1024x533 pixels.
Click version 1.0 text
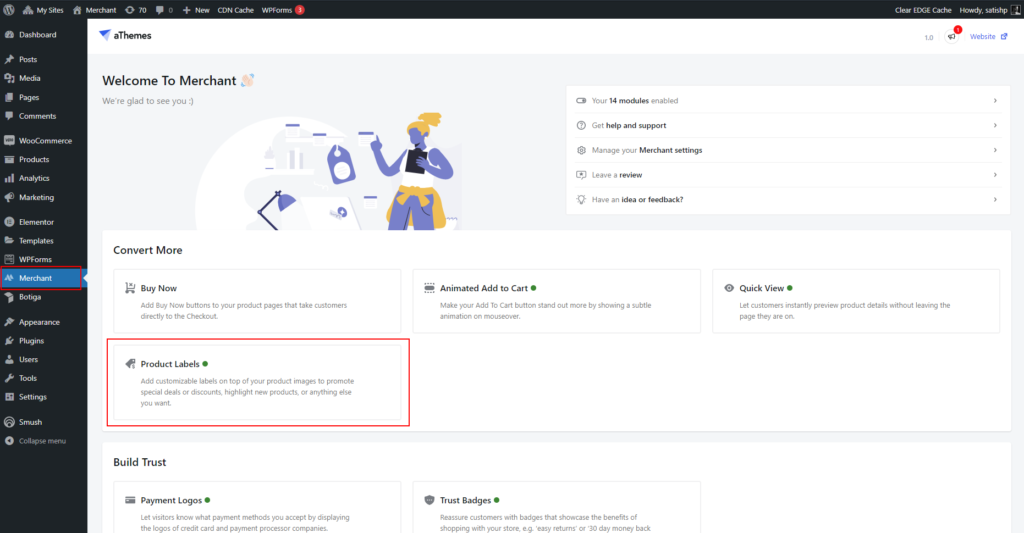click(929, 37)
